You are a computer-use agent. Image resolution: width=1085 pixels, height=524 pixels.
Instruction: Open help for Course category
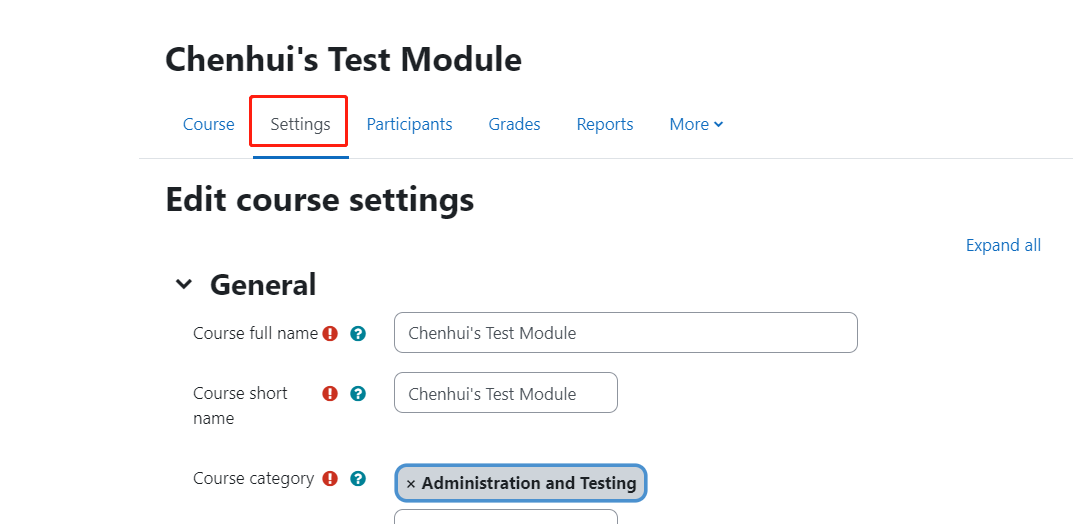[358, 479]
